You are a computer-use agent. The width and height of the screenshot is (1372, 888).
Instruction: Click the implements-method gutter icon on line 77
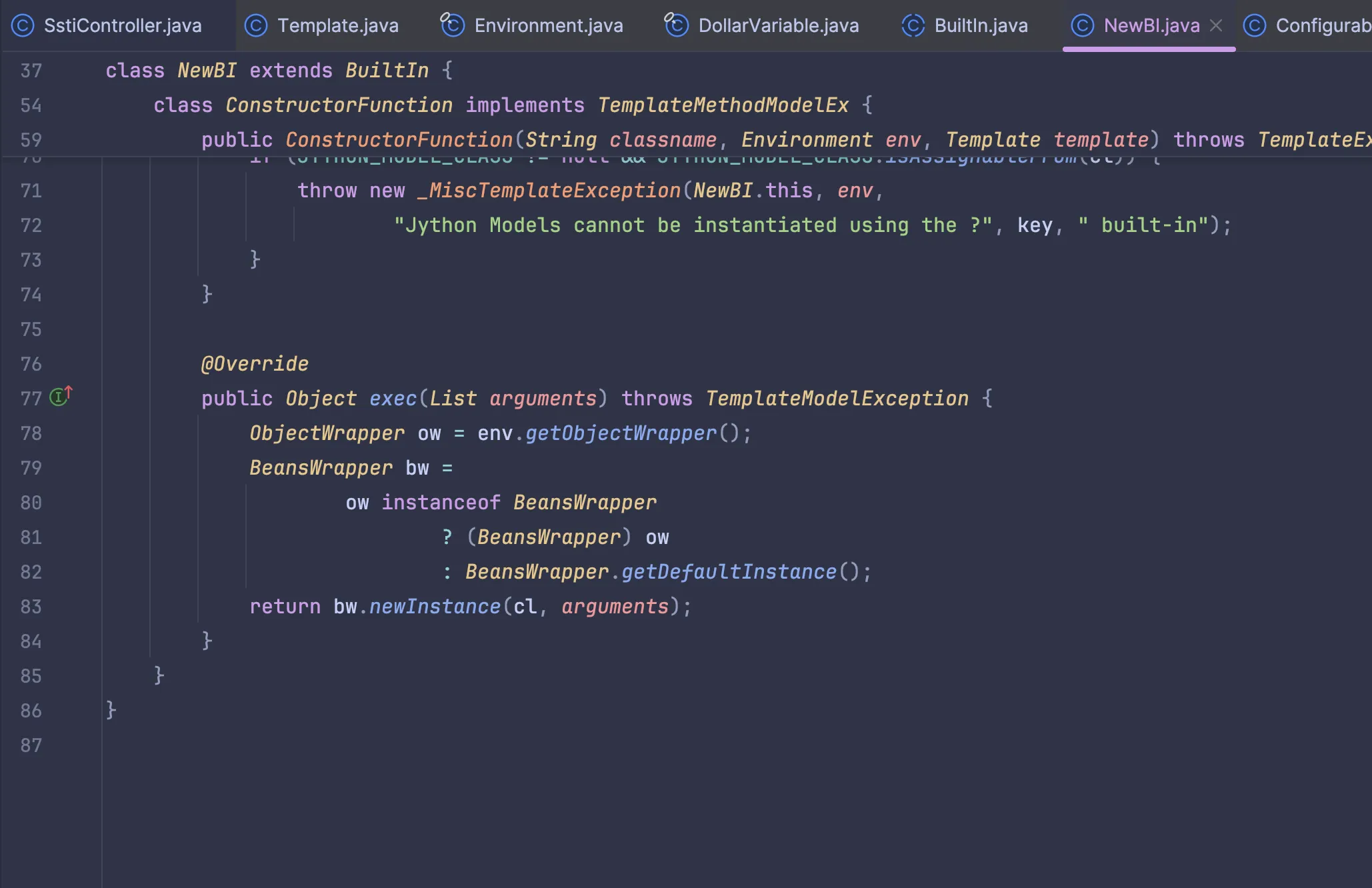tap(61, 397)
